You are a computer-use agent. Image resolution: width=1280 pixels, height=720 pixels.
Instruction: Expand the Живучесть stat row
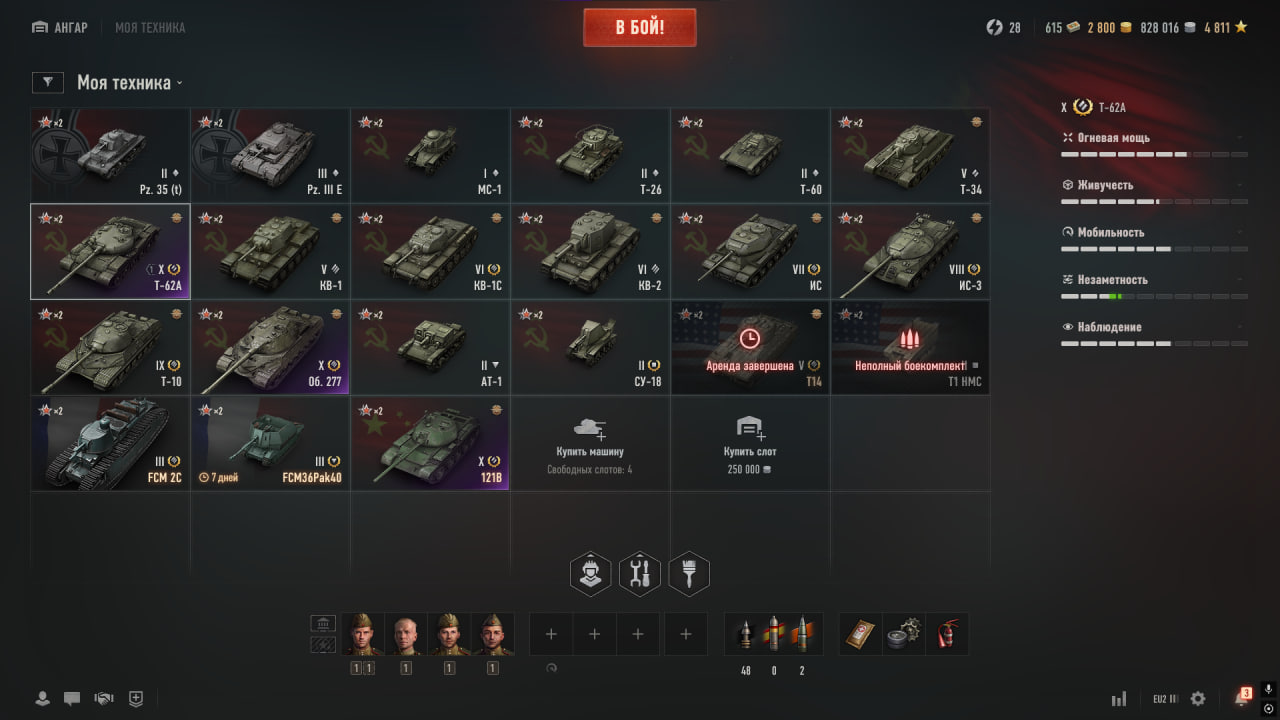point(1154,185)
